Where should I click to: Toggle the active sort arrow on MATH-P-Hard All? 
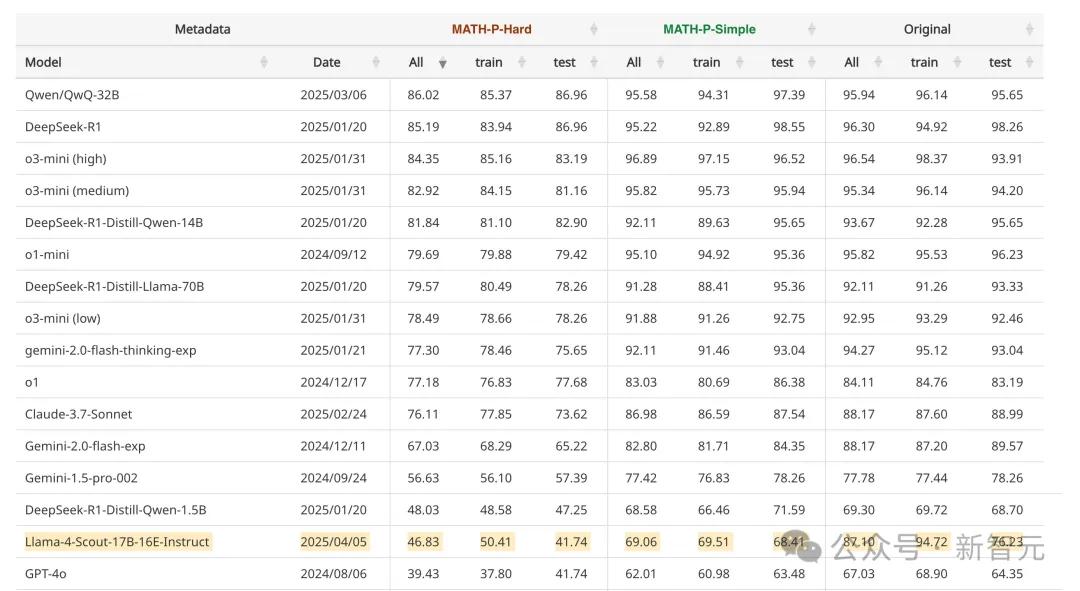click(x=442, y=63)
